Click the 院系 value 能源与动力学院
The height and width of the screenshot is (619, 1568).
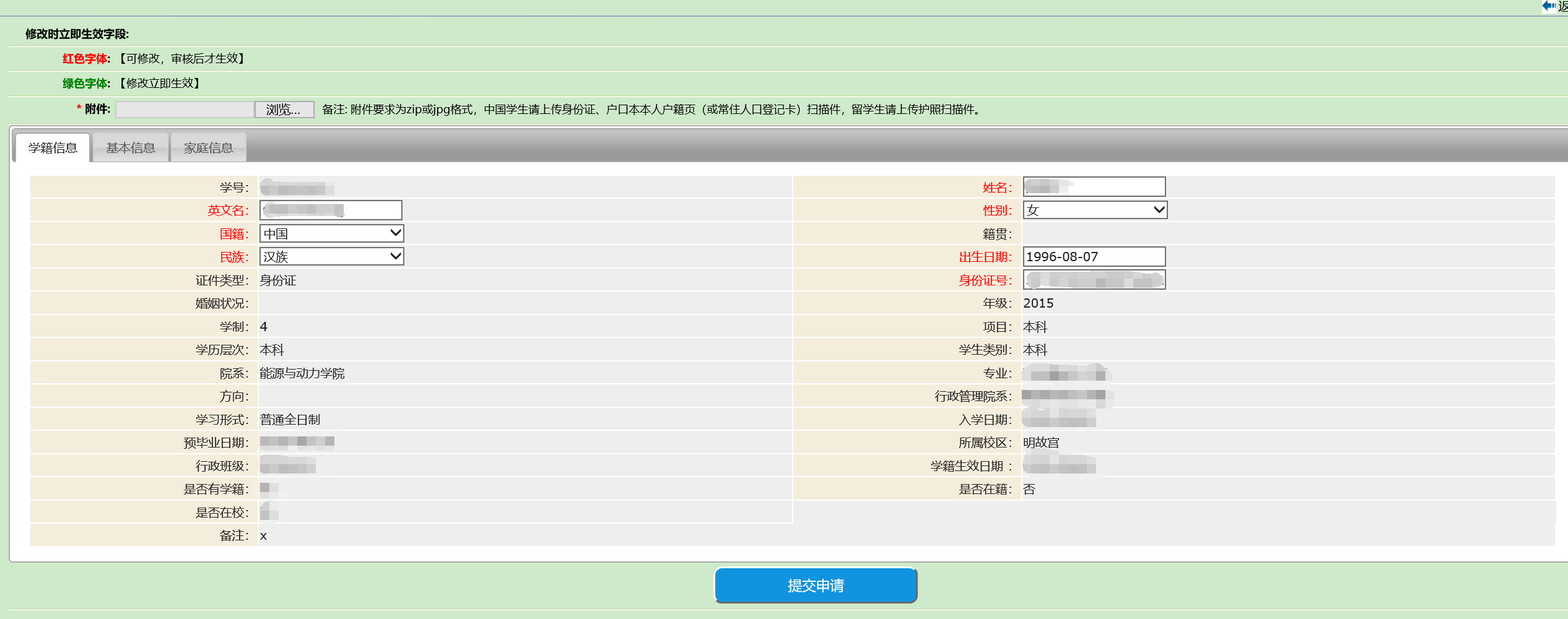coord(302,373)
